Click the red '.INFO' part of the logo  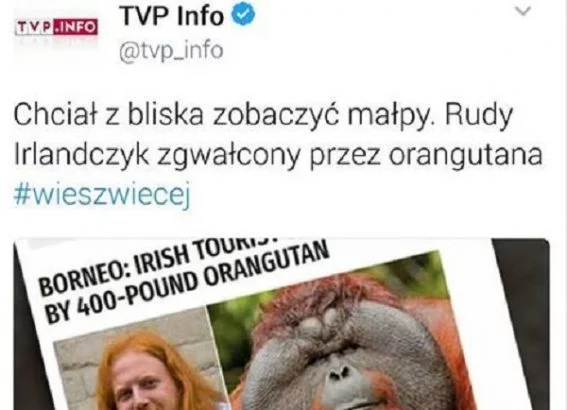point(76,27)
